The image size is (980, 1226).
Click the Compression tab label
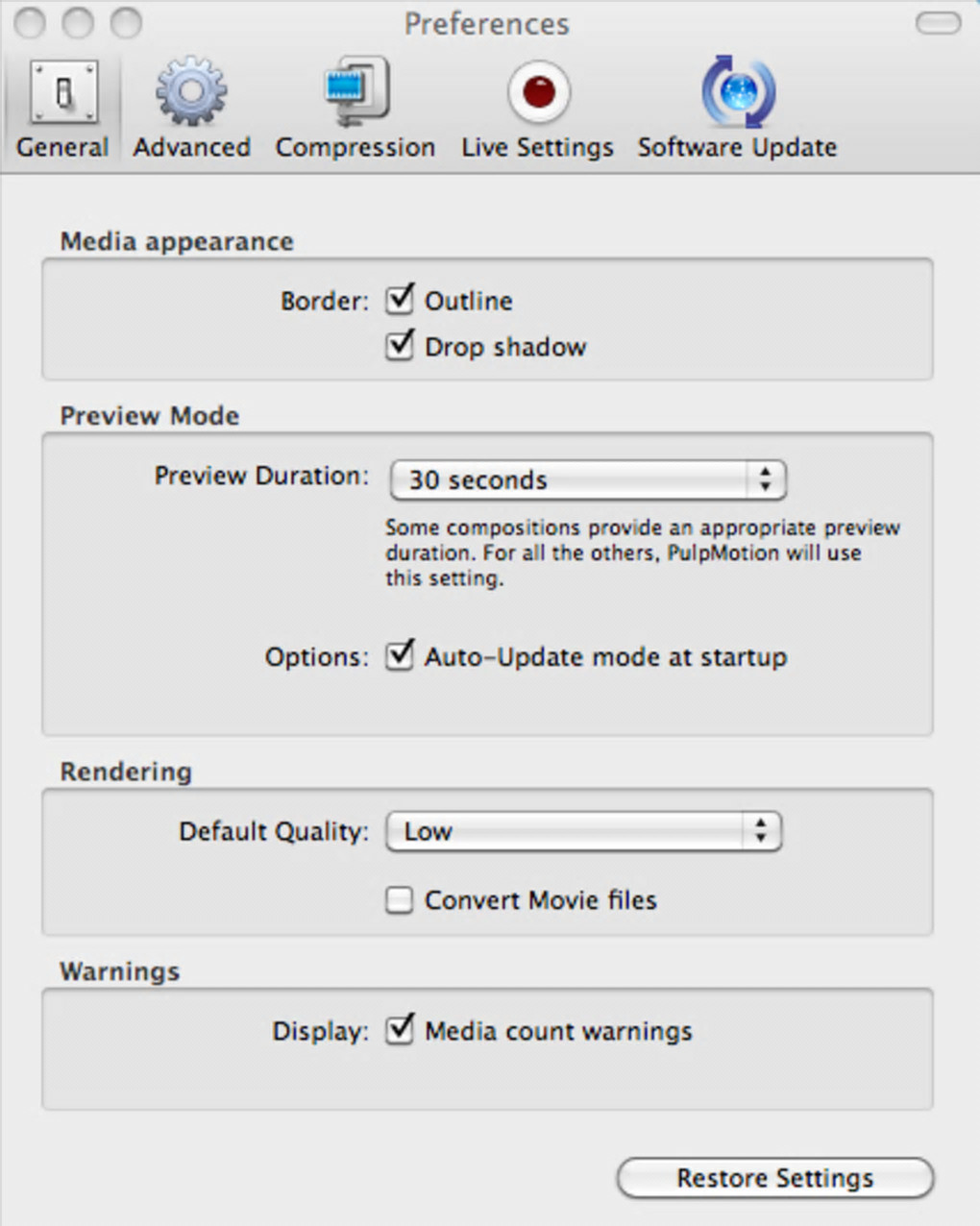[x=355, y=147]
